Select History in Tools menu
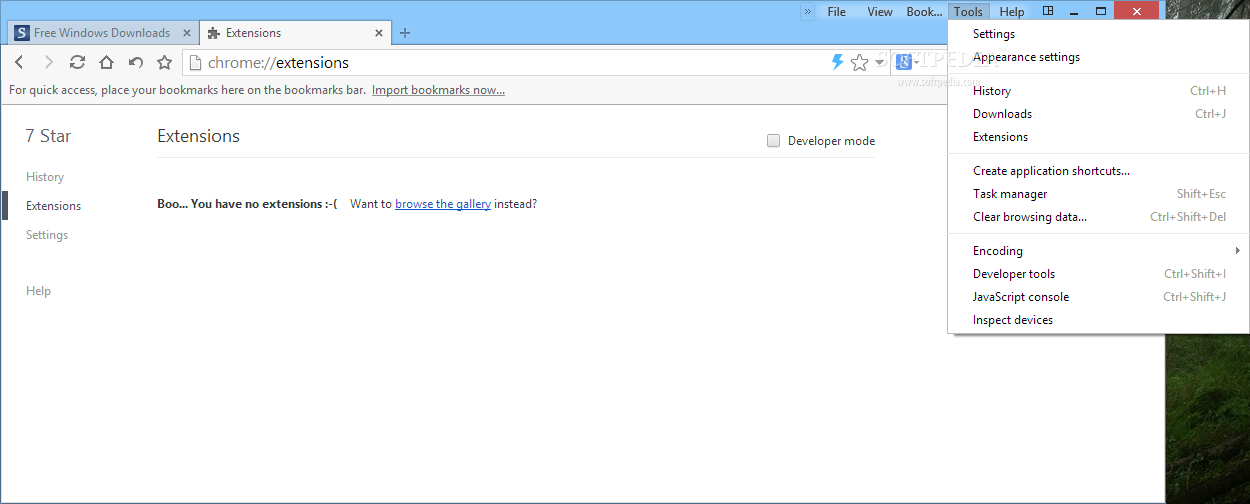This screenshot has height=504, width=1250. point(1098,91)
